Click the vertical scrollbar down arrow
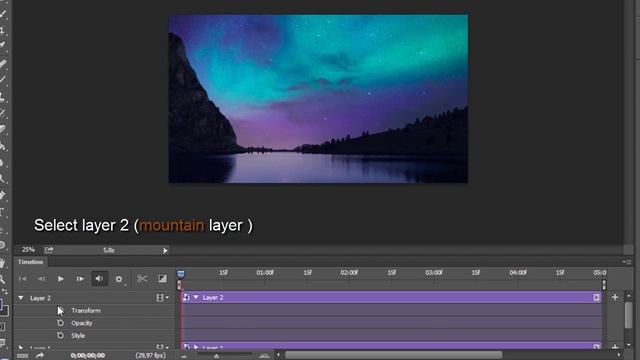The width and height of the screenshot is (640, 360). (x=629, y=345)
